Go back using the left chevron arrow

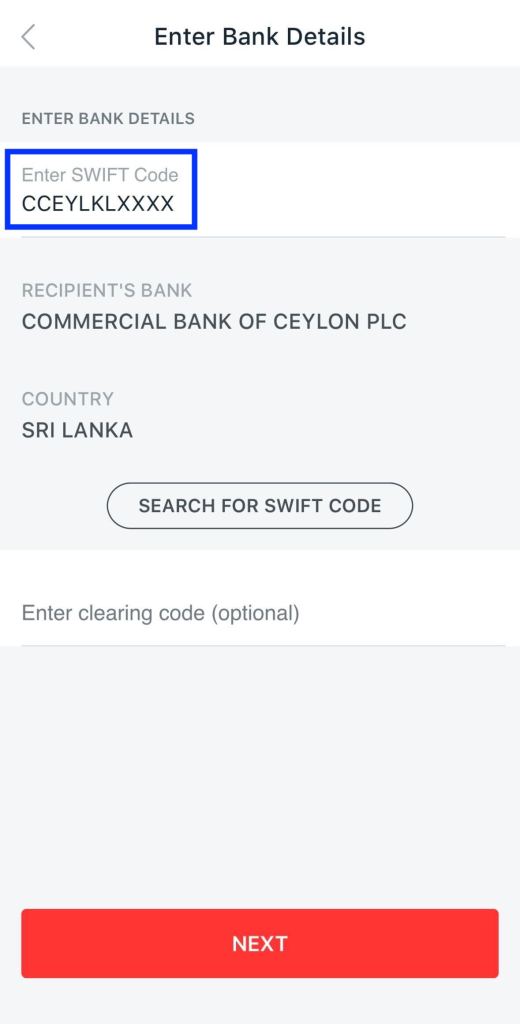pos(28,37)
